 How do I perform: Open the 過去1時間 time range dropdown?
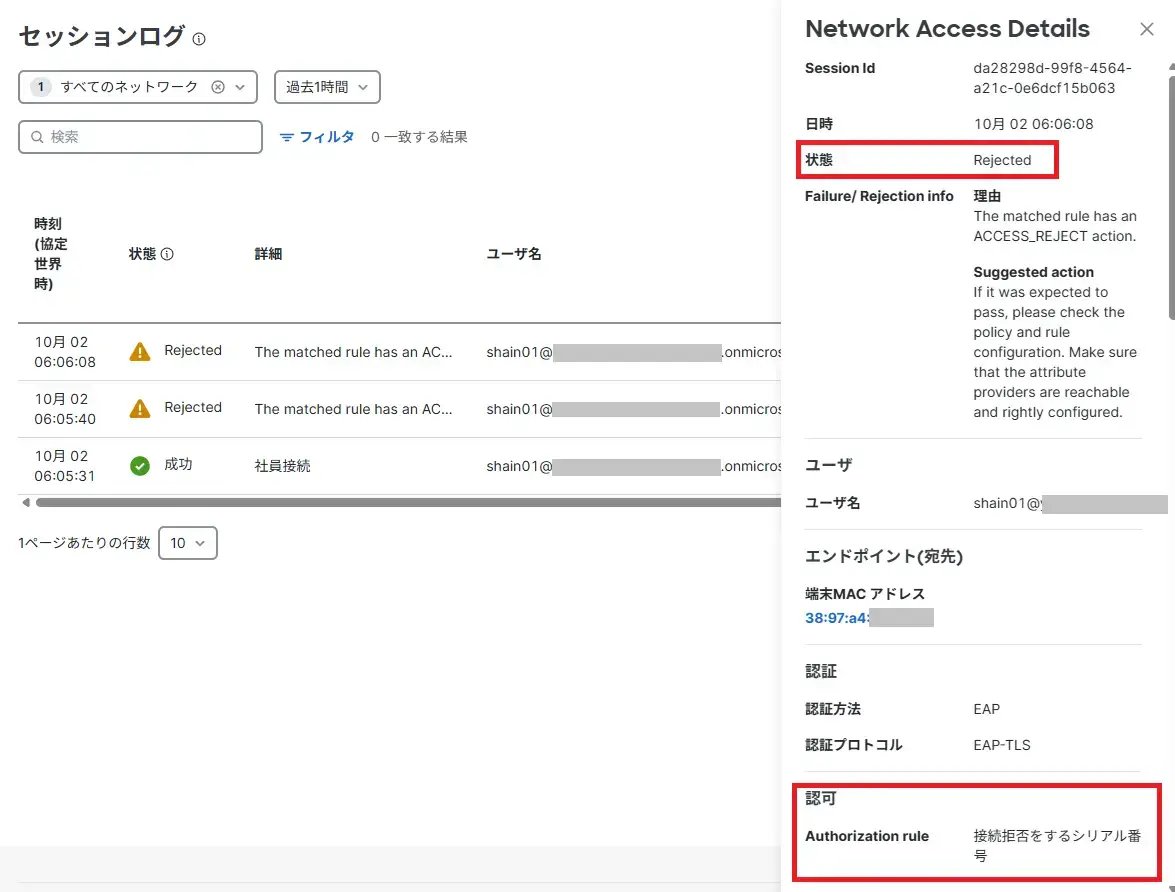(327, 87)
